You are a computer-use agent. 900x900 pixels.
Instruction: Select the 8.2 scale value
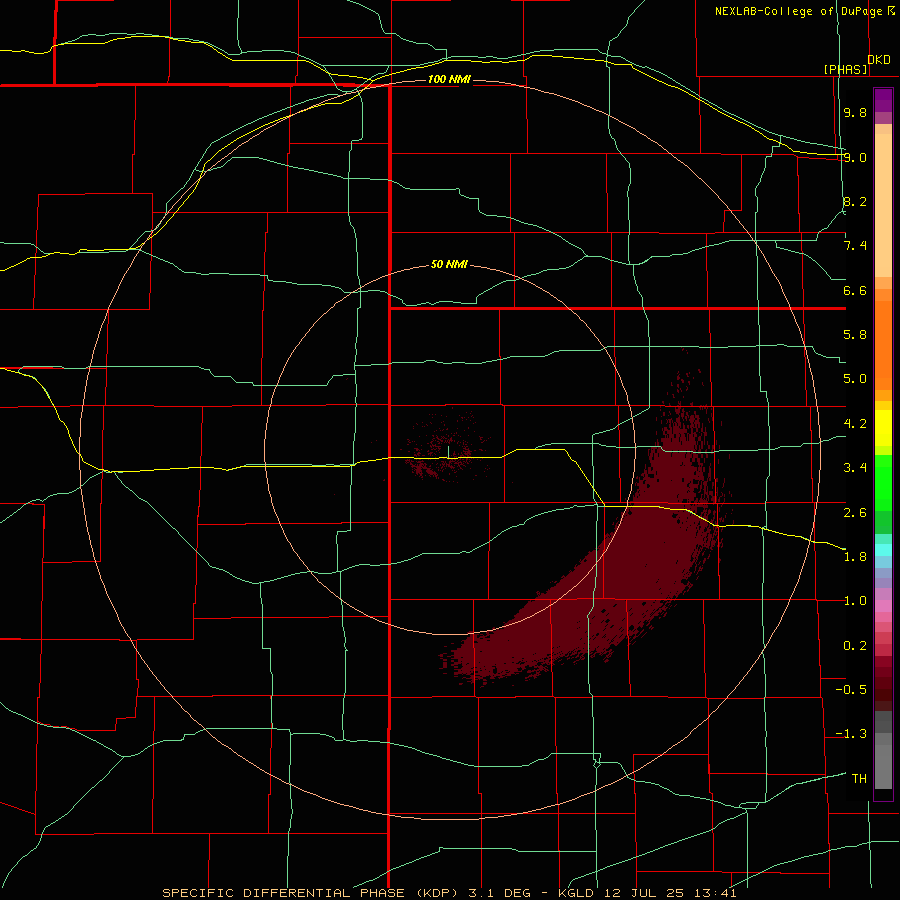(855, 201)
